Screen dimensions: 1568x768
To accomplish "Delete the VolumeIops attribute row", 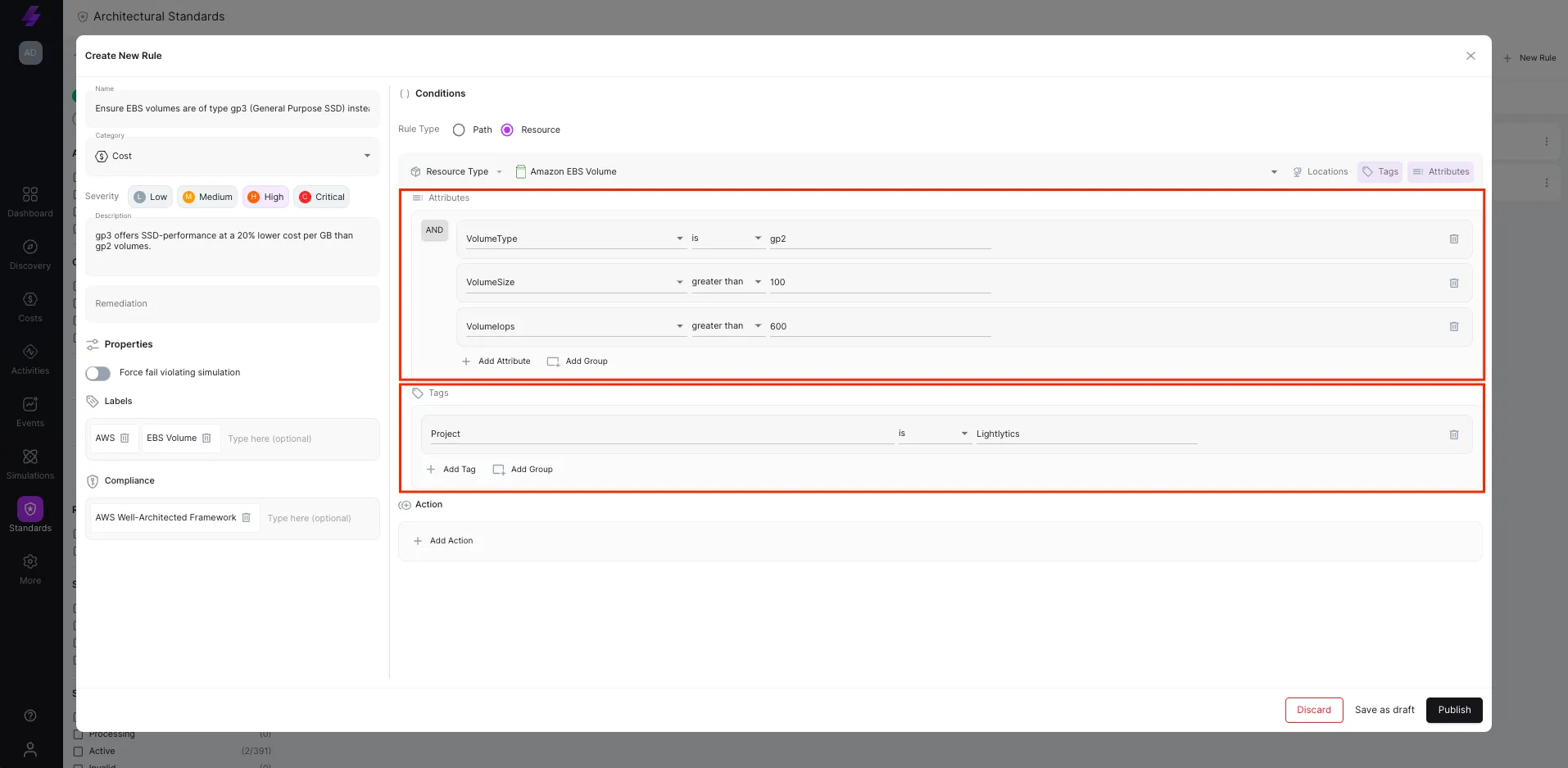I will point(1454,326).
